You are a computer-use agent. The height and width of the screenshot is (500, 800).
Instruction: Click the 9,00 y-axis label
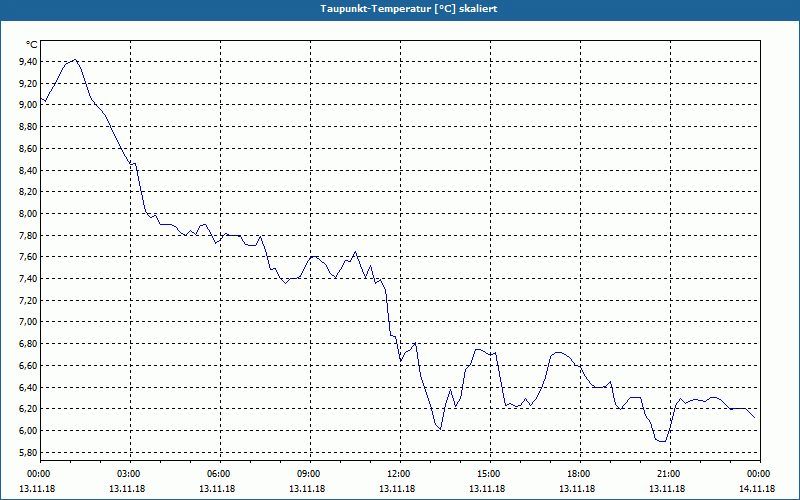coord(27,105)
